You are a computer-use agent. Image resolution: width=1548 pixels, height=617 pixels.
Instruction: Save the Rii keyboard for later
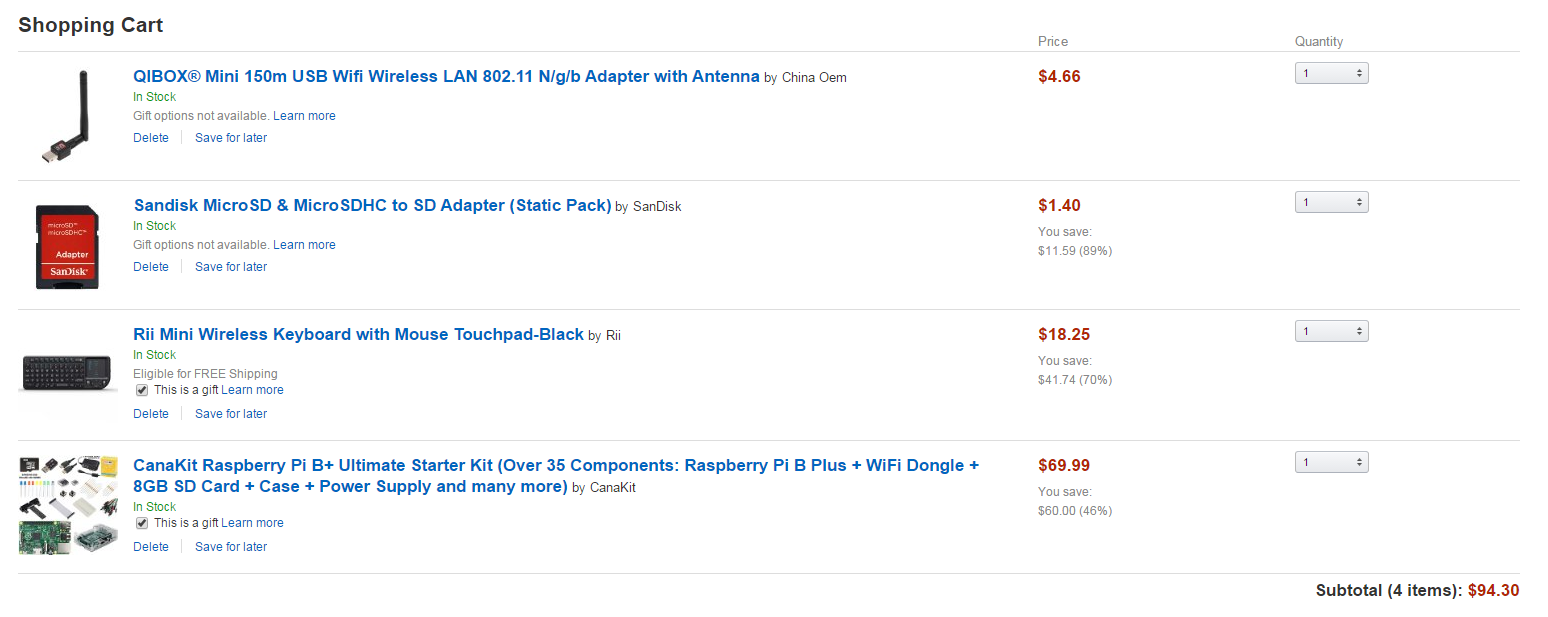pyautogui.click(x=231, y=414)
